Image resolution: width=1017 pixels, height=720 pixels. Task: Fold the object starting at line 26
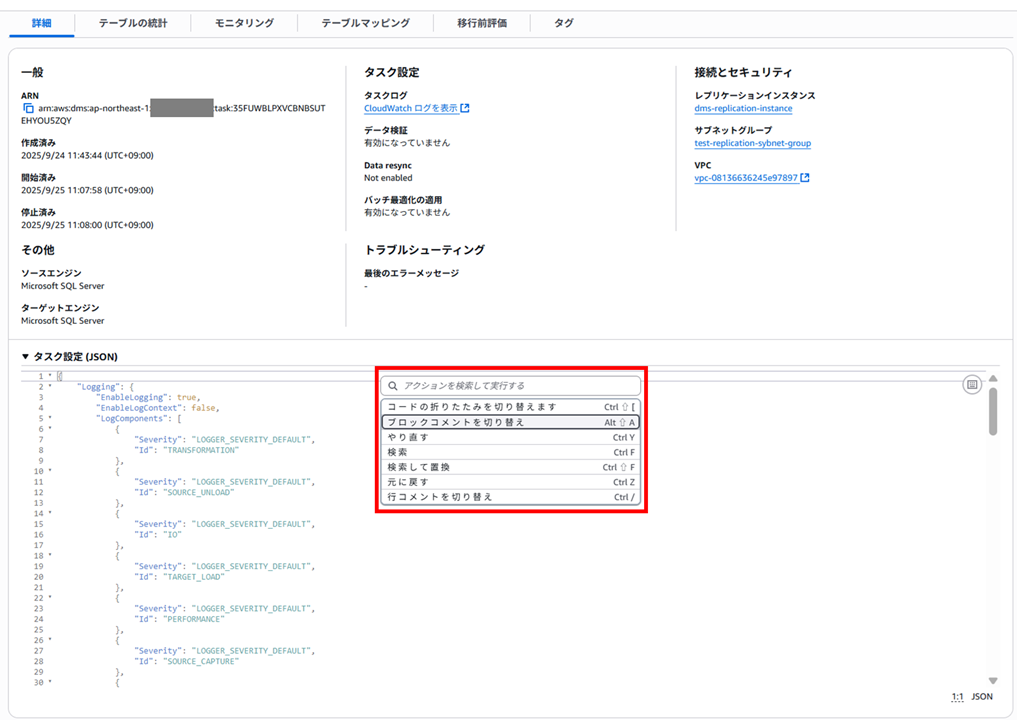50,640
